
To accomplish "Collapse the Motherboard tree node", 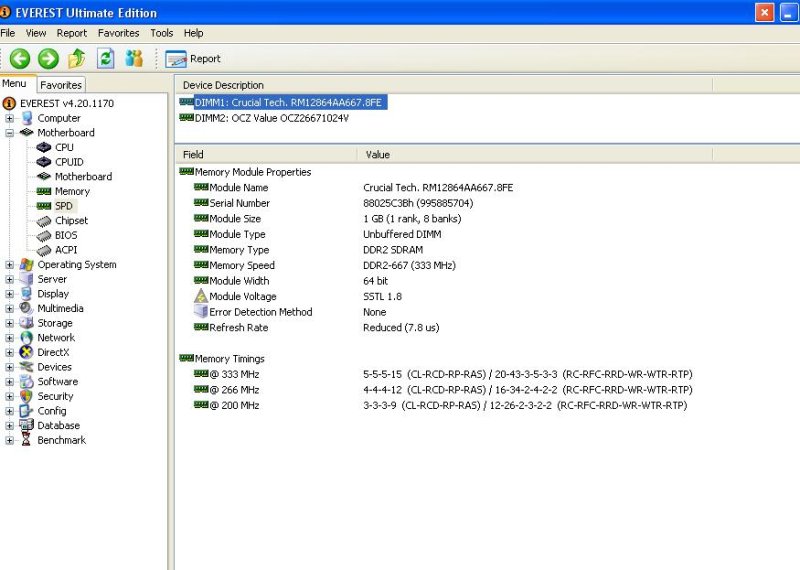I will click(10, 133).
